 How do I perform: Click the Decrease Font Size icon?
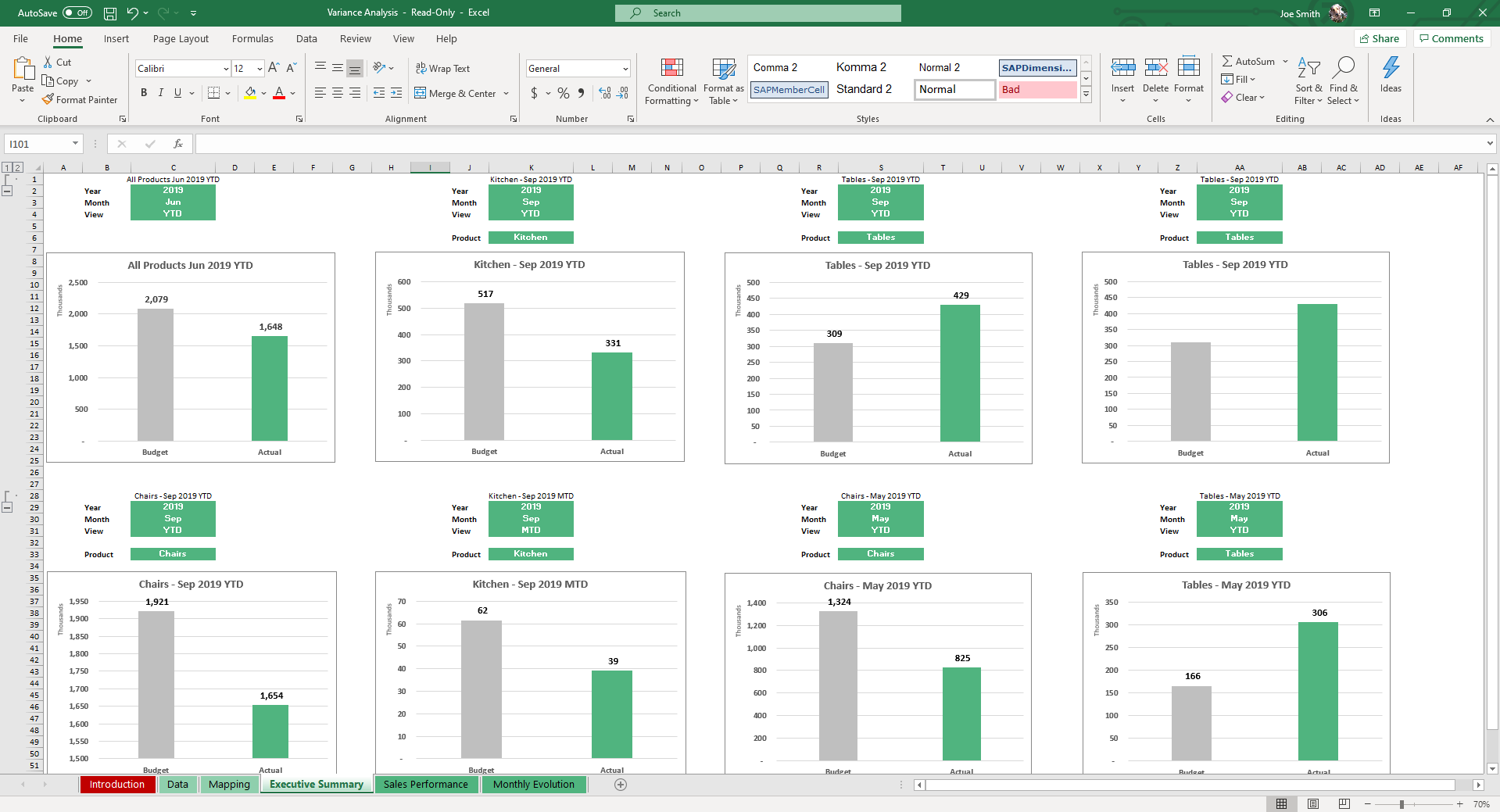(292, 68)
